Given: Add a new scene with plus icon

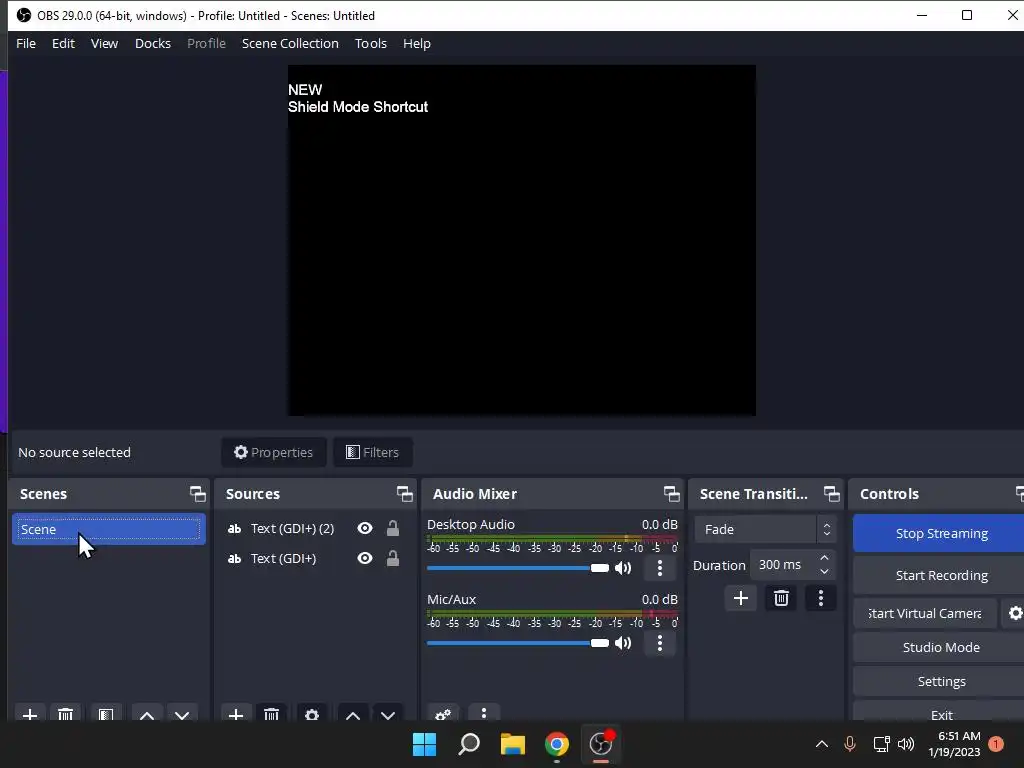Looking at the screenshot, I should [29, 714].
